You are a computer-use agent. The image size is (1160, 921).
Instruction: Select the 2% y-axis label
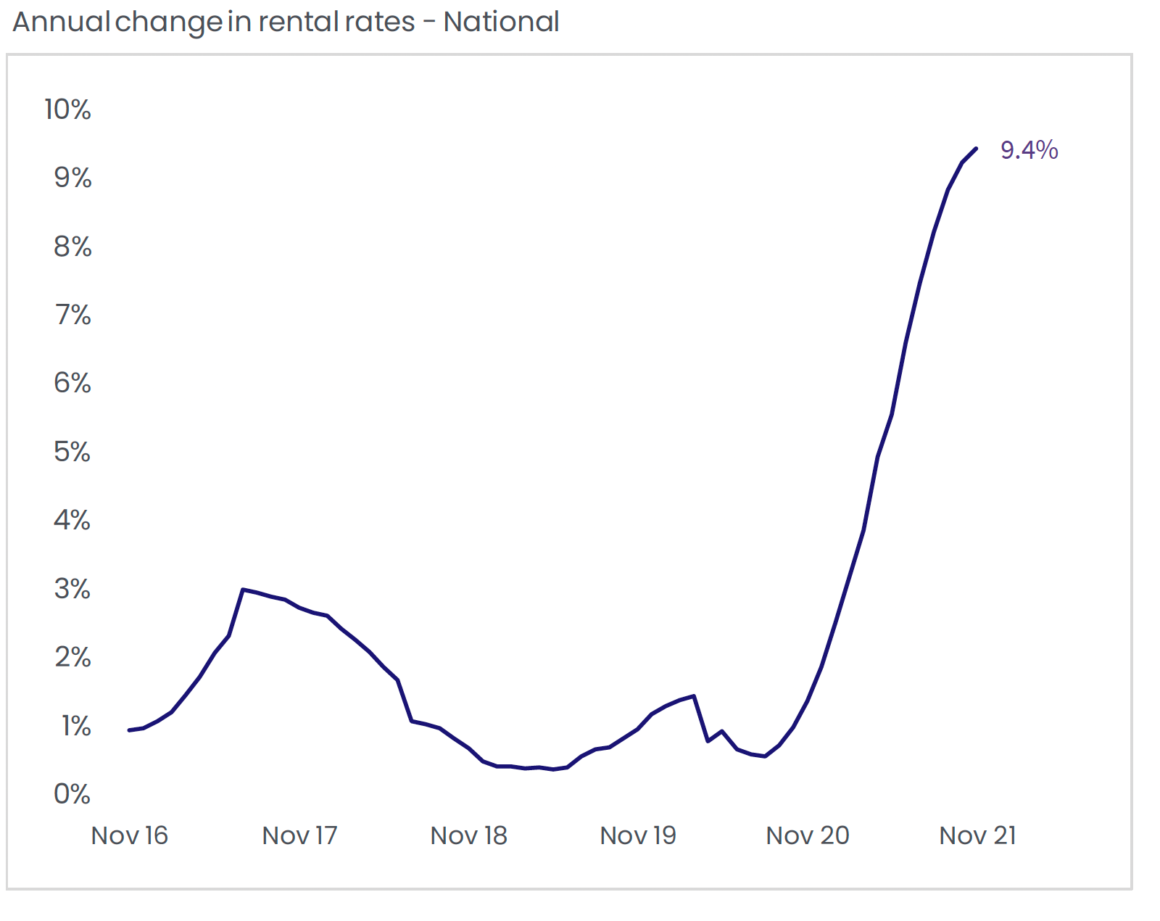pyautogui.click(x=71, y=658)
